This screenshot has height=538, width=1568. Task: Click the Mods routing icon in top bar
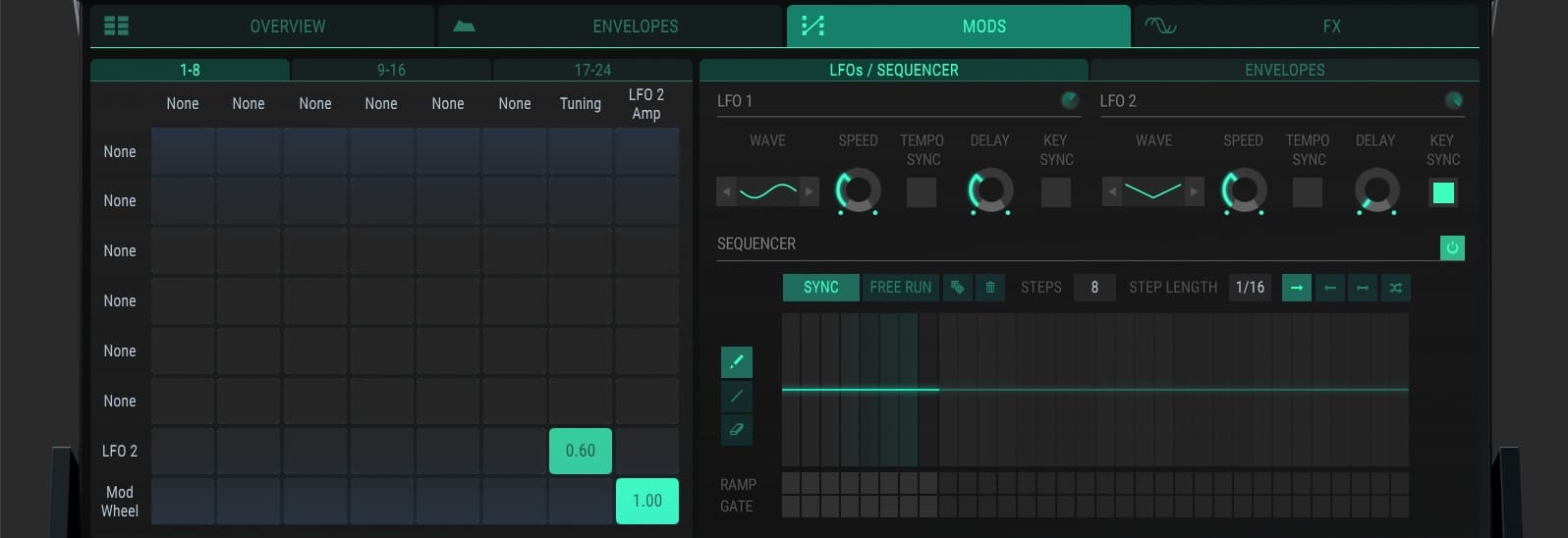point(812,26)
